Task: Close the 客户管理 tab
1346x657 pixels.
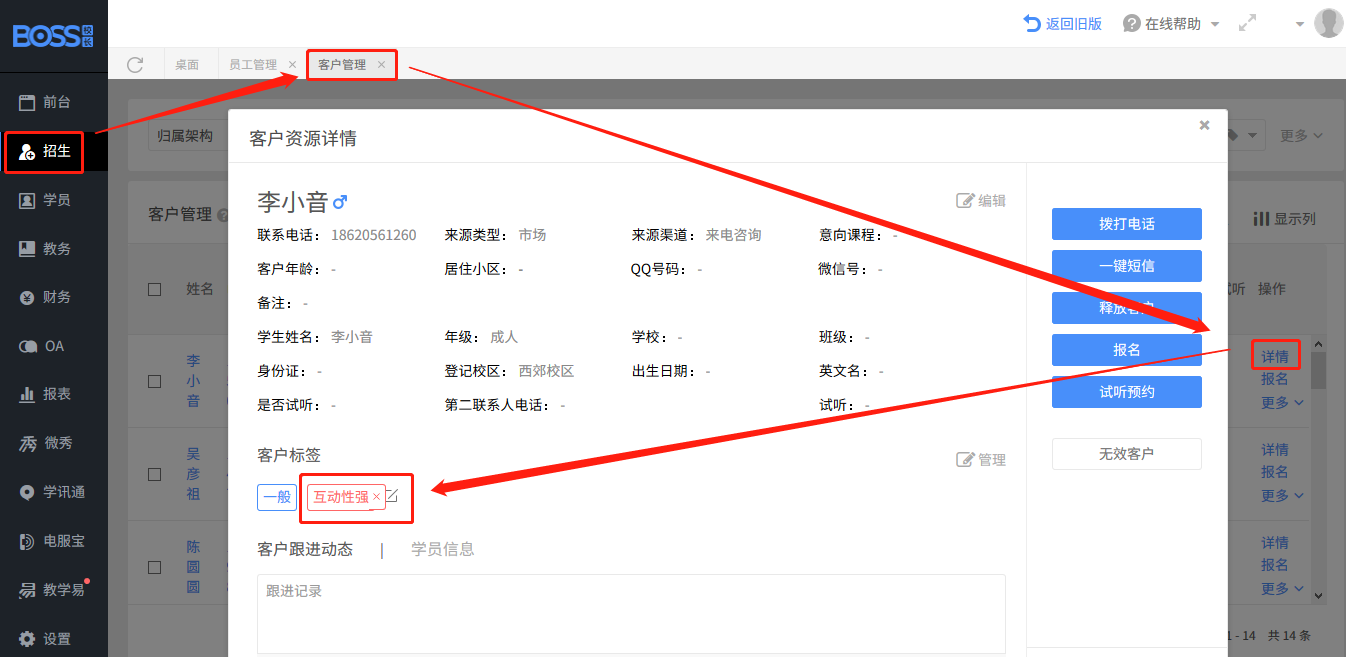Action: [x=381, y=64]
